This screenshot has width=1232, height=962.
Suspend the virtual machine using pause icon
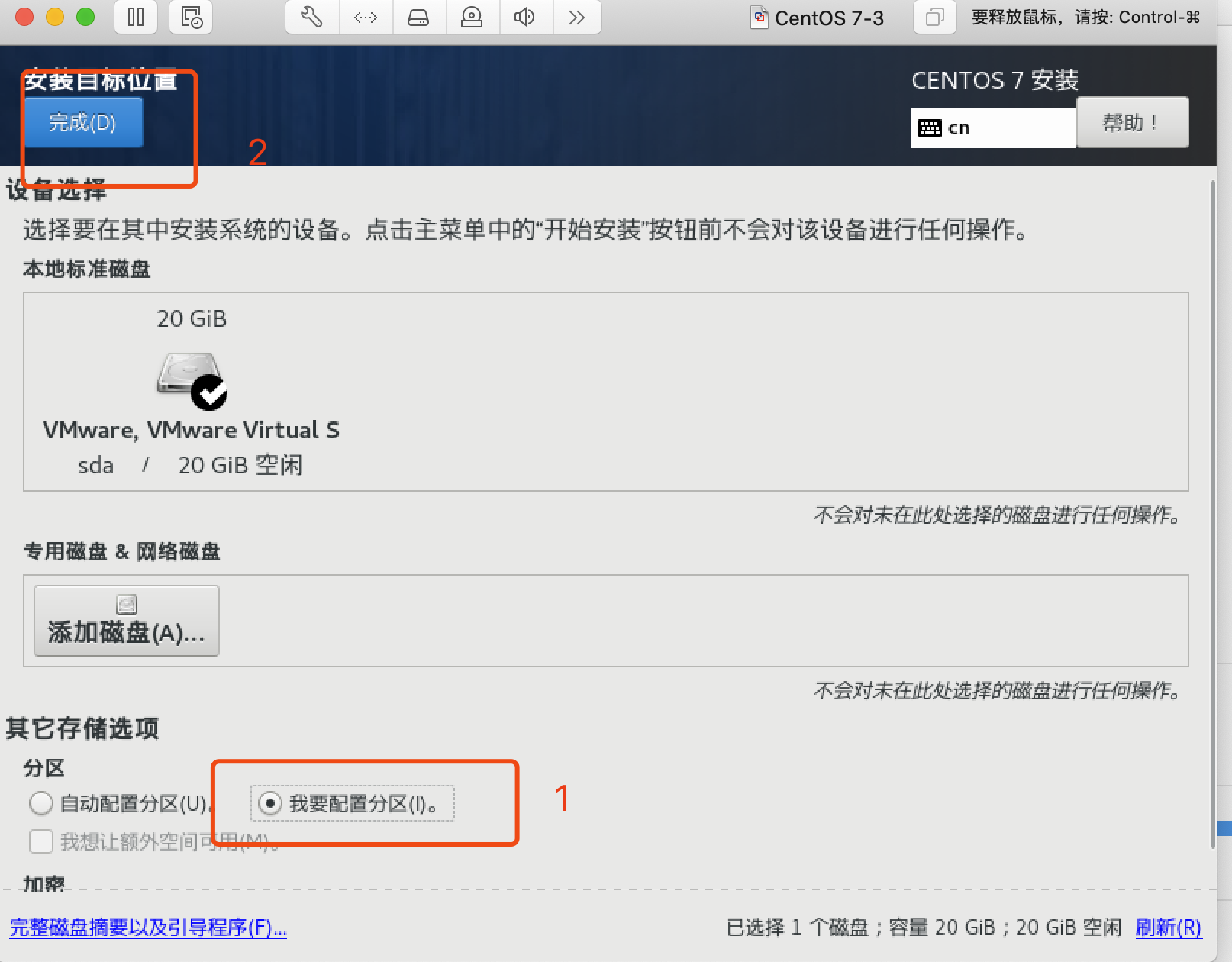(135, 17)
